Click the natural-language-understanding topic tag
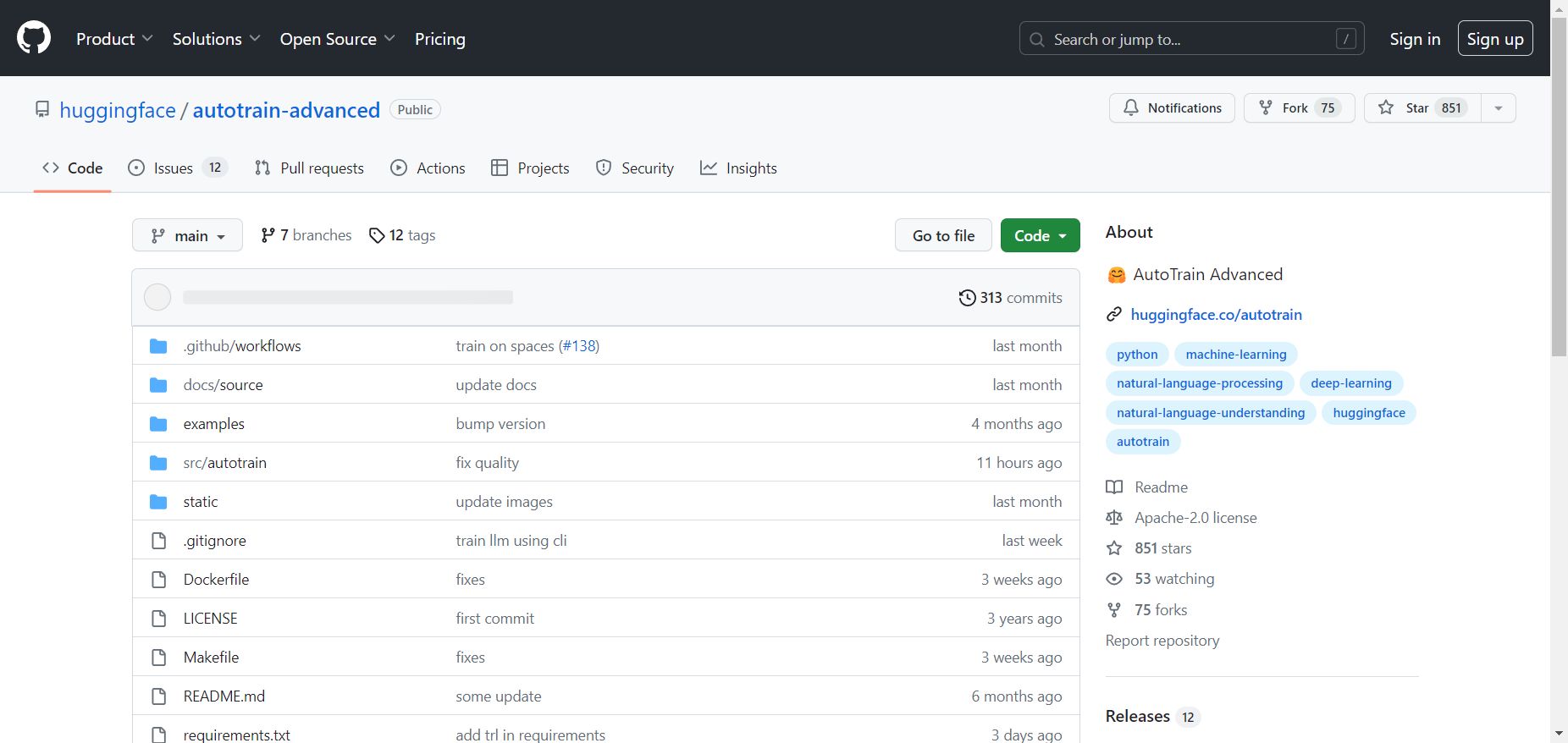This screenshot has height=743, width=1568. (x=1211, y=413)
